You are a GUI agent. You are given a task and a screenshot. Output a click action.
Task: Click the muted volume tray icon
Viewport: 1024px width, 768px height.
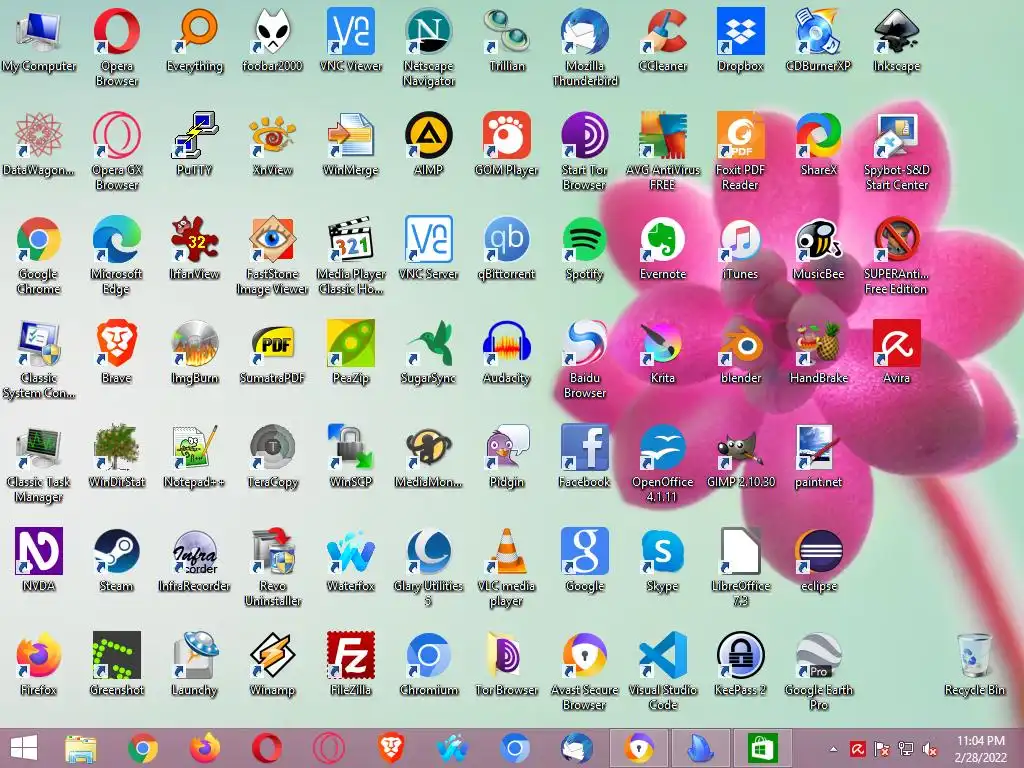point(930,749)
